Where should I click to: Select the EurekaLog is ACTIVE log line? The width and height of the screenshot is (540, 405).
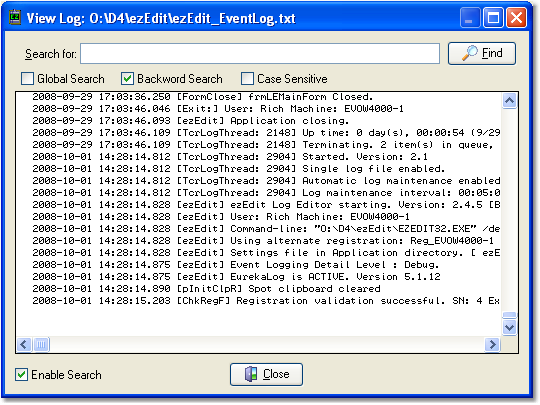(x=236, y=277)
